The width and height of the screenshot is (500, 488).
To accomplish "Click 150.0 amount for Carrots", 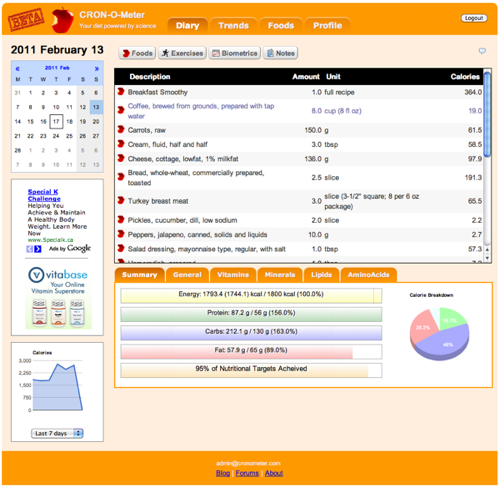I will [x=313, y=130].
